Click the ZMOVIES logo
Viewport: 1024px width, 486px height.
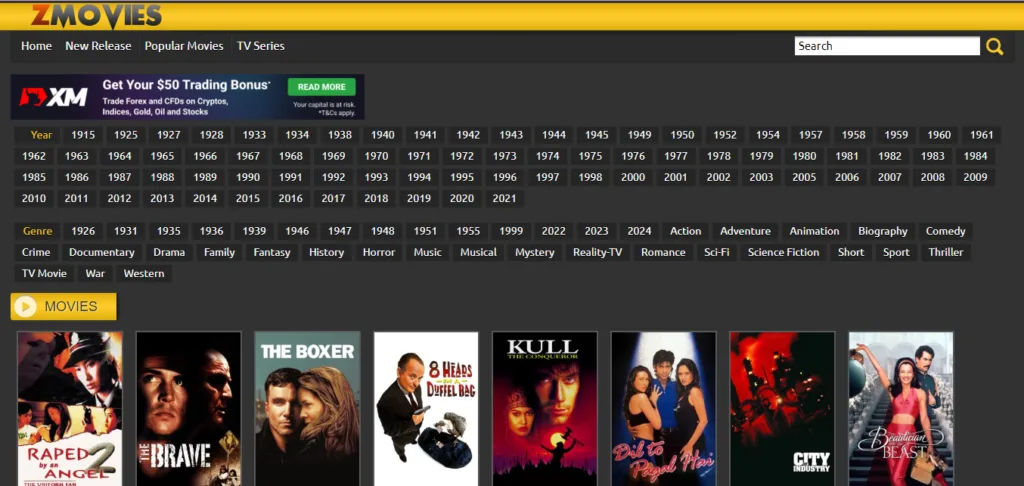[96, 16]
